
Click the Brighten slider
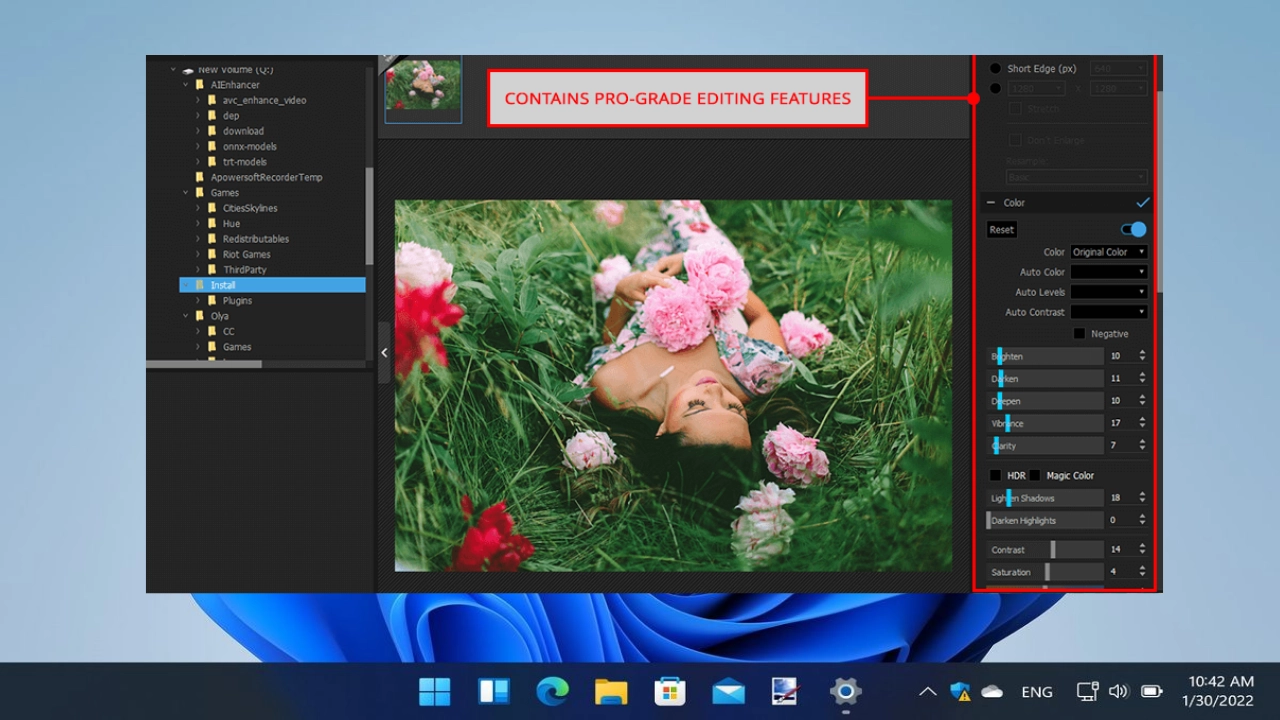(1045, 356)
